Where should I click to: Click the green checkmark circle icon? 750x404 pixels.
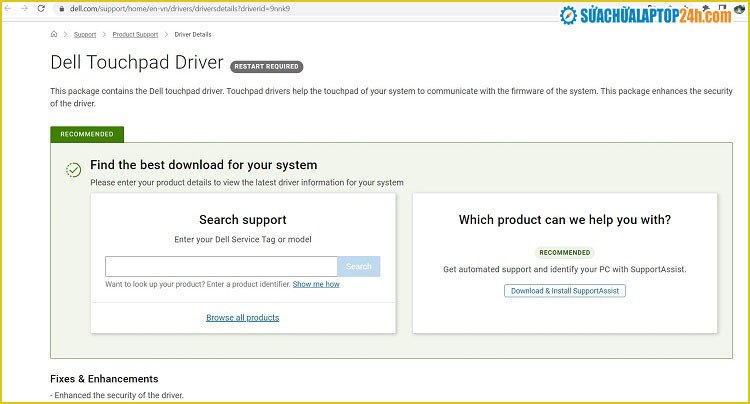point(73,170)
